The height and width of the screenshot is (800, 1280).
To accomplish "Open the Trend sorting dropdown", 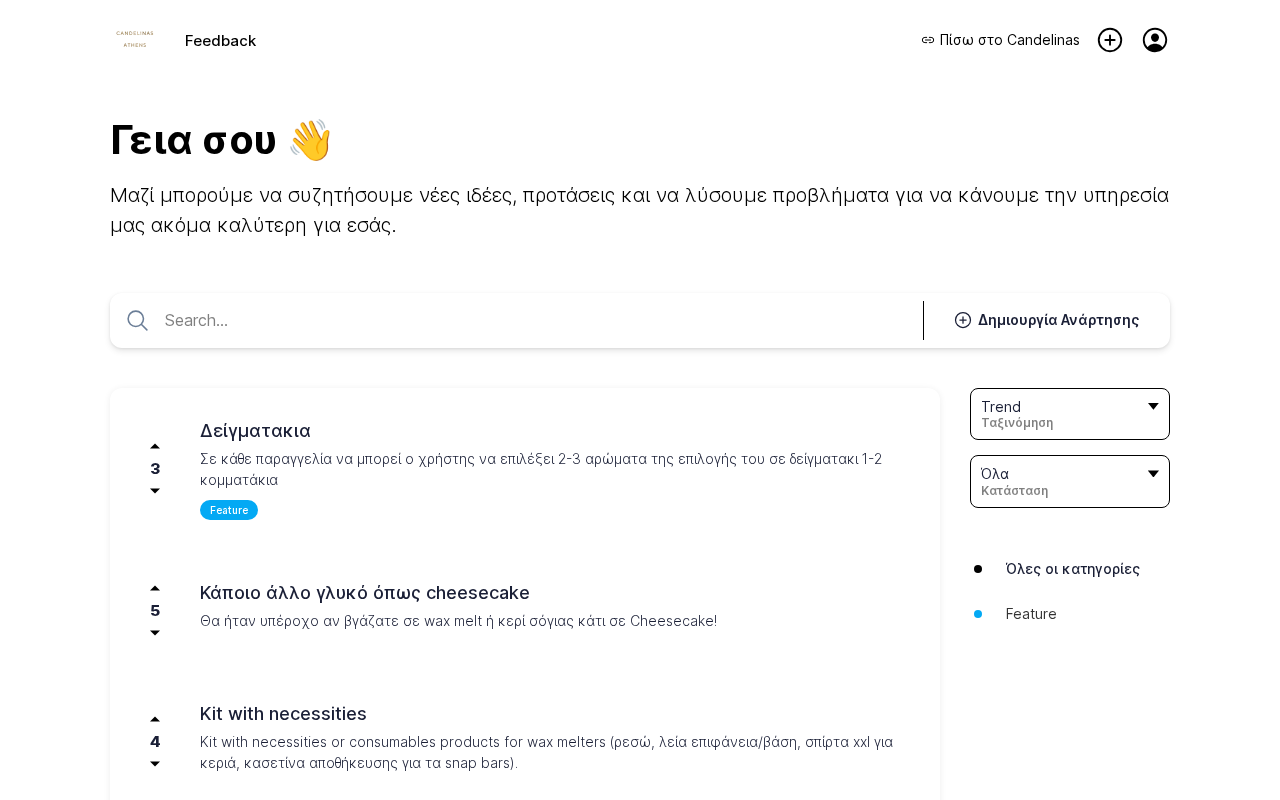I will click(1069, 414).
